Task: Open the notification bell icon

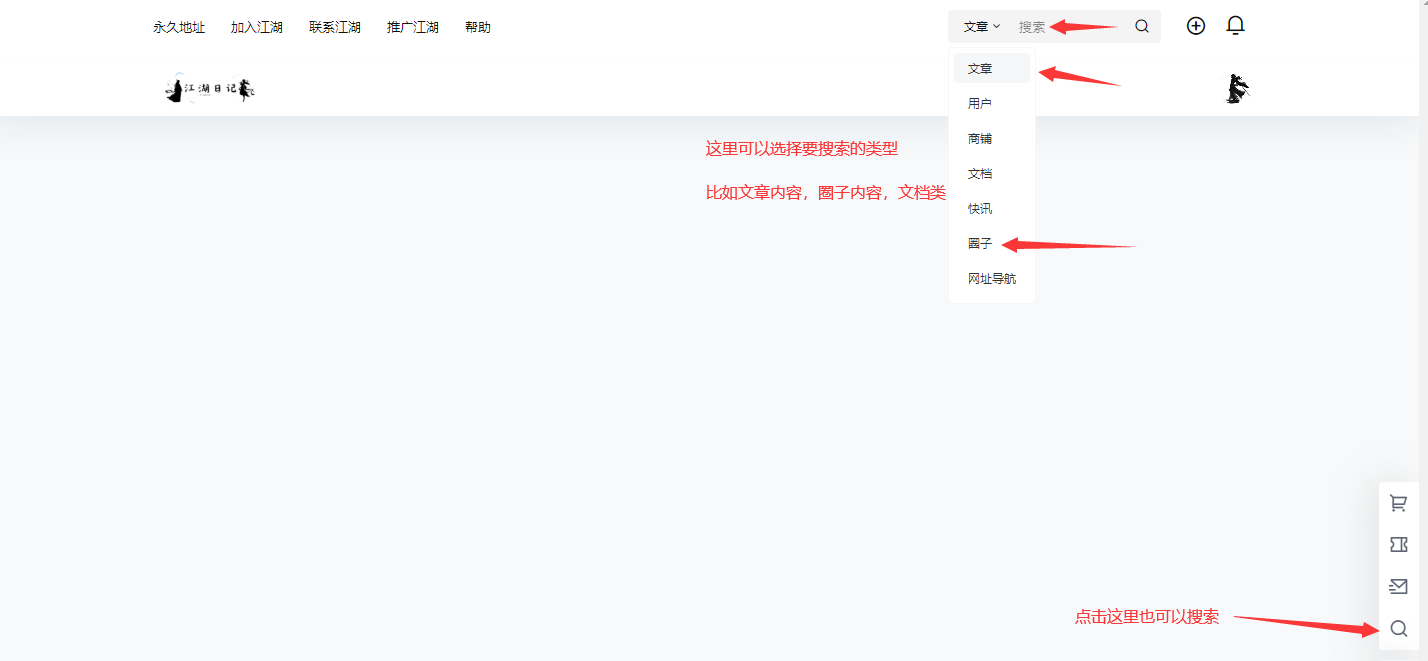Action: pos(1235,25)
